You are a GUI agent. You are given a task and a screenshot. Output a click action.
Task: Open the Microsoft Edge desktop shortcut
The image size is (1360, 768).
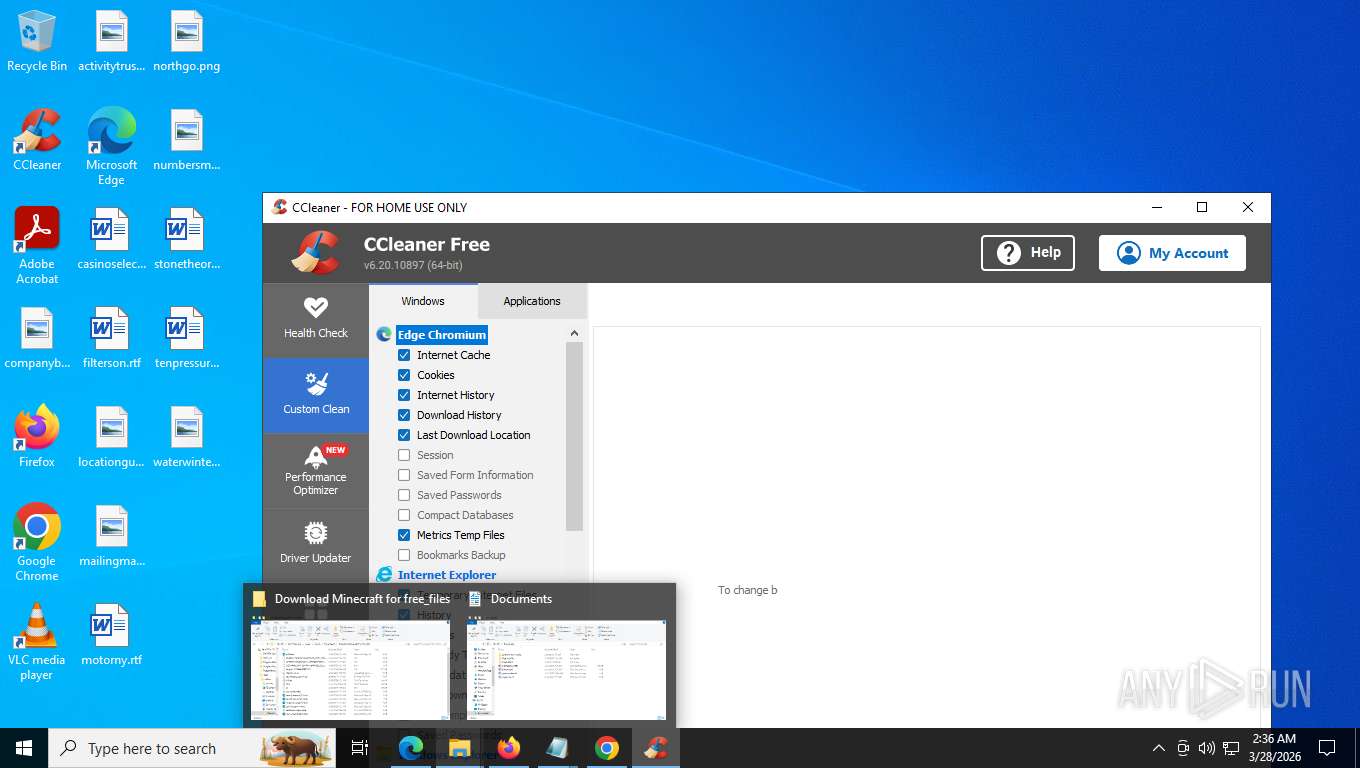pos(111,147)
